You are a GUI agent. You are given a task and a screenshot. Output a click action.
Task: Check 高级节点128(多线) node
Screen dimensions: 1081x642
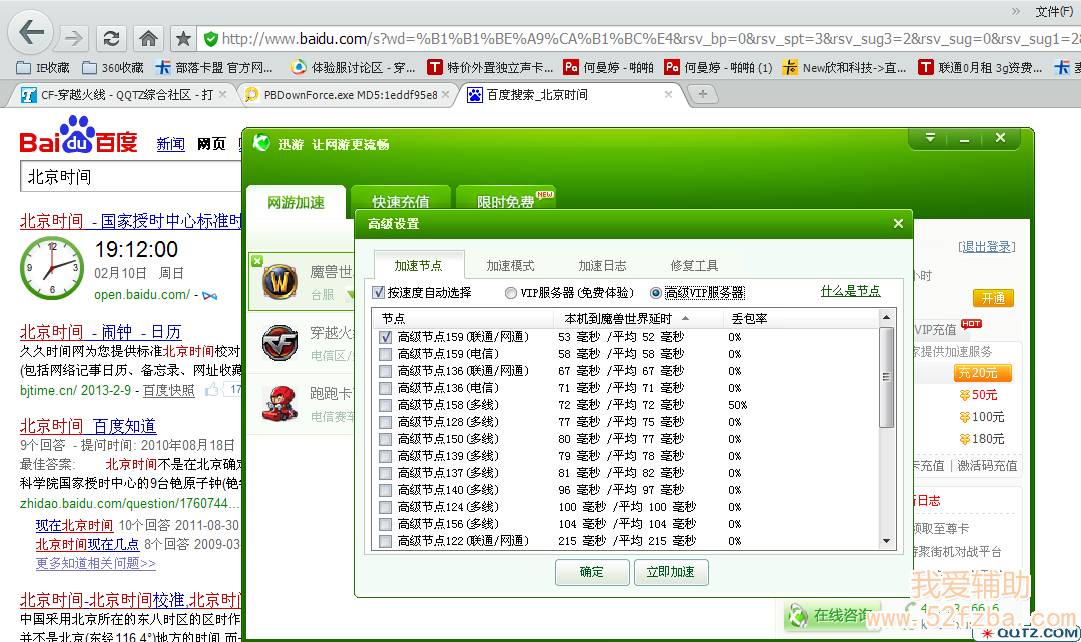tap(385, 422)
